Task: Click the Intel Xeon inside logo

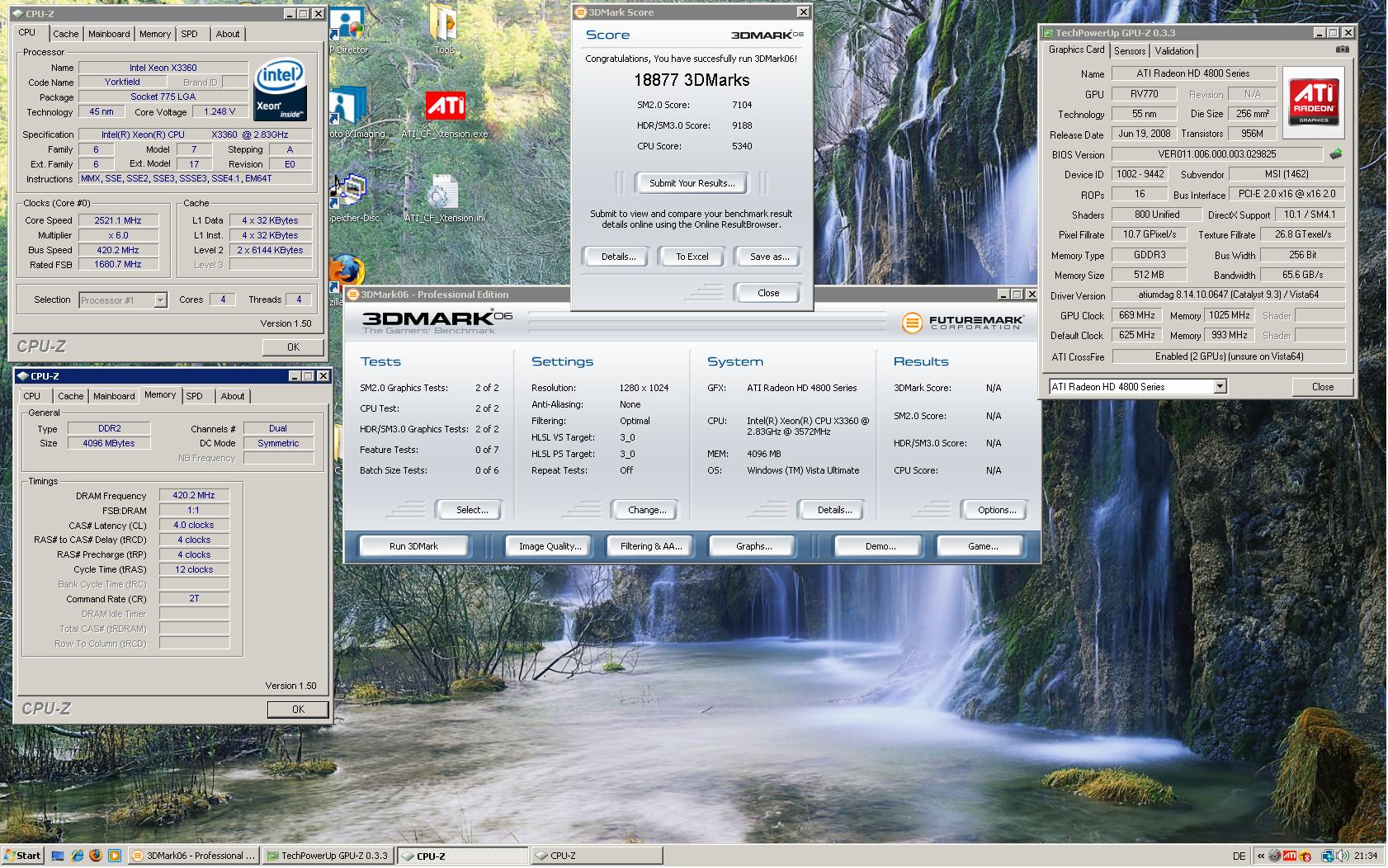Action: (281, 89)
